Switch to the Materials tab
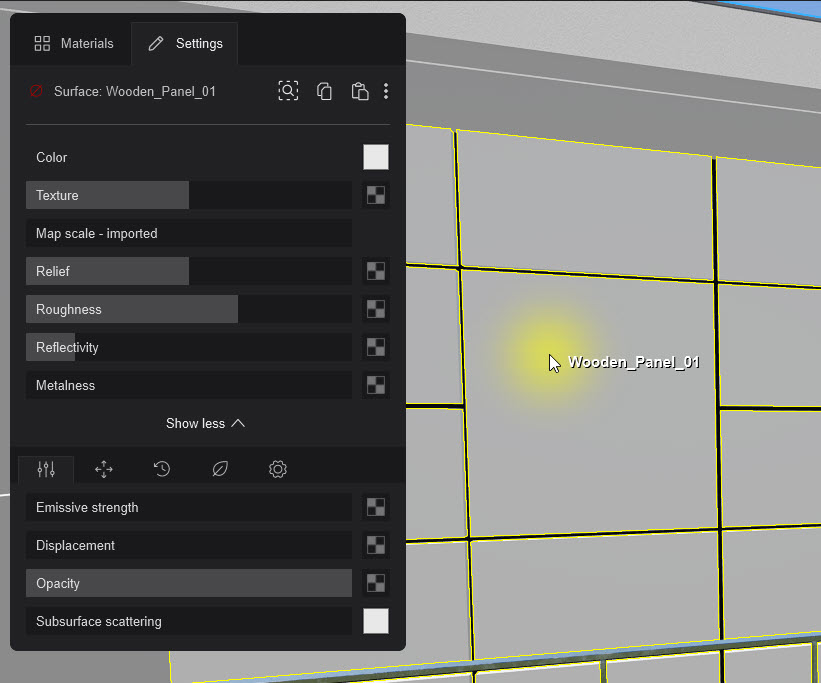821x683 pixels. point(74,44)
